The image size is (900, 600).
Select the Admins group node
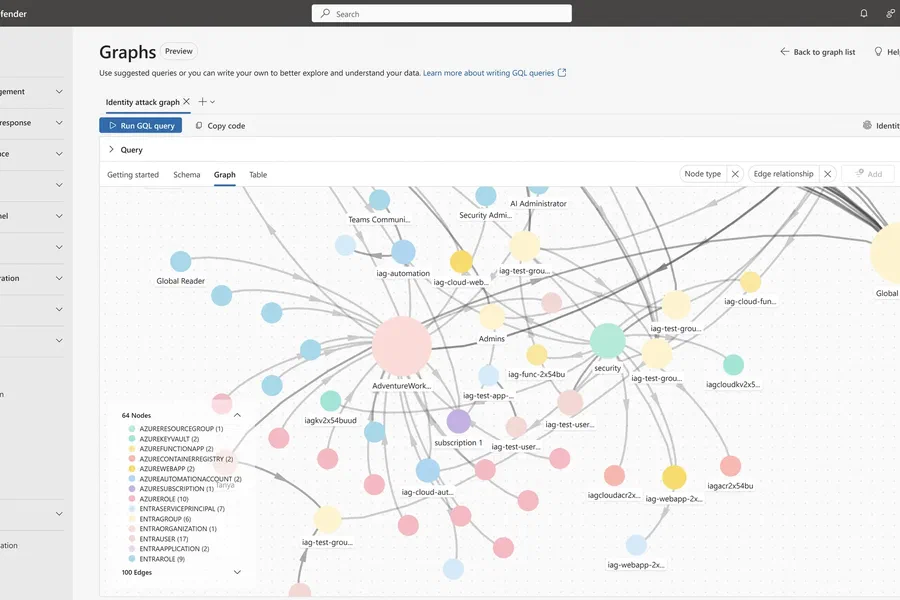(492, 317)
